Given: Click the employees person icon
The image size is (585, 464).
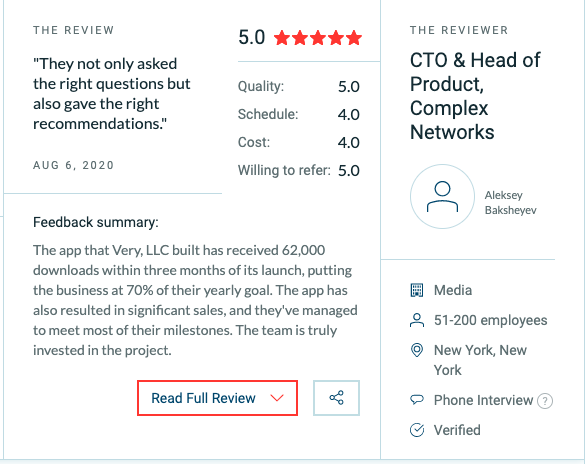Looking at the screenshot, I should coord(417,320).
